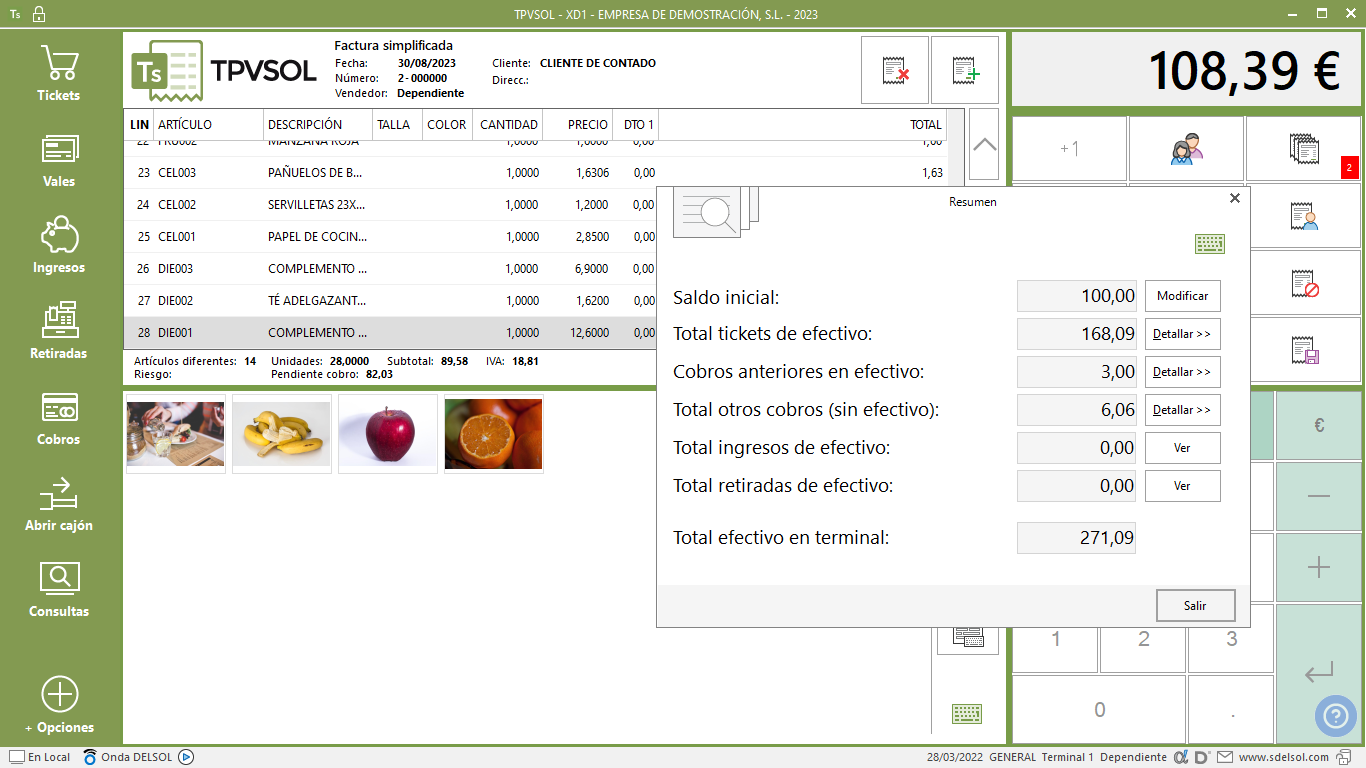Click the delete ticket icon with red X
Image resolution: width=1366 pixels, height=768 pixels.
(895, 70)
